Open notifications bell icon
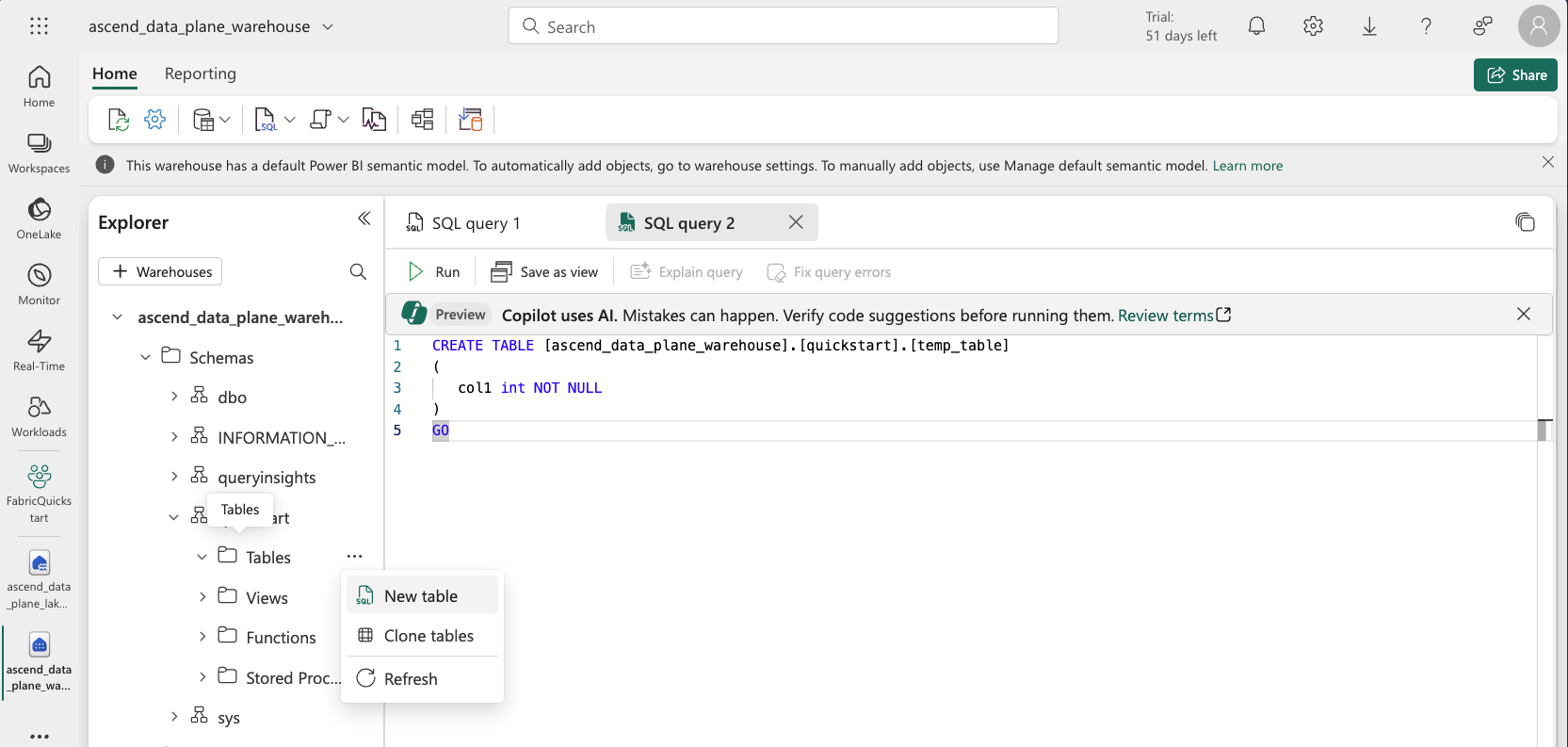The height and width of the screenshot is (747, 1568). click(x=1256, y=26)
